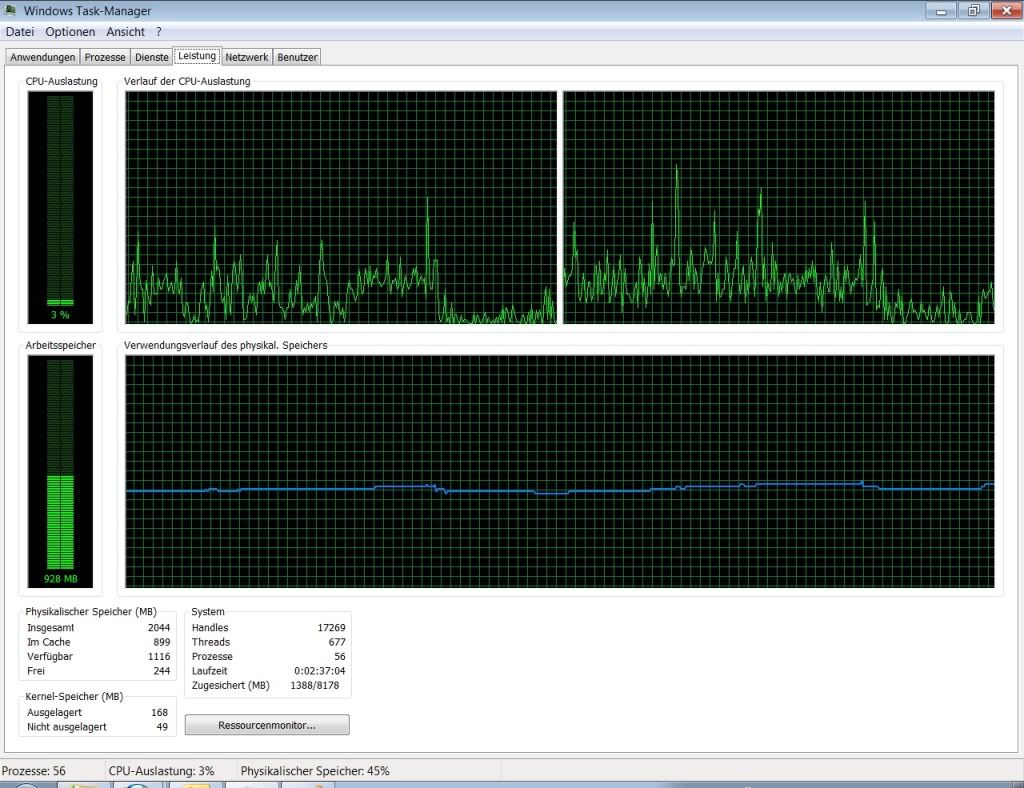Click the CPU-Auslastung gauge showing 3 %

[61, 207]
